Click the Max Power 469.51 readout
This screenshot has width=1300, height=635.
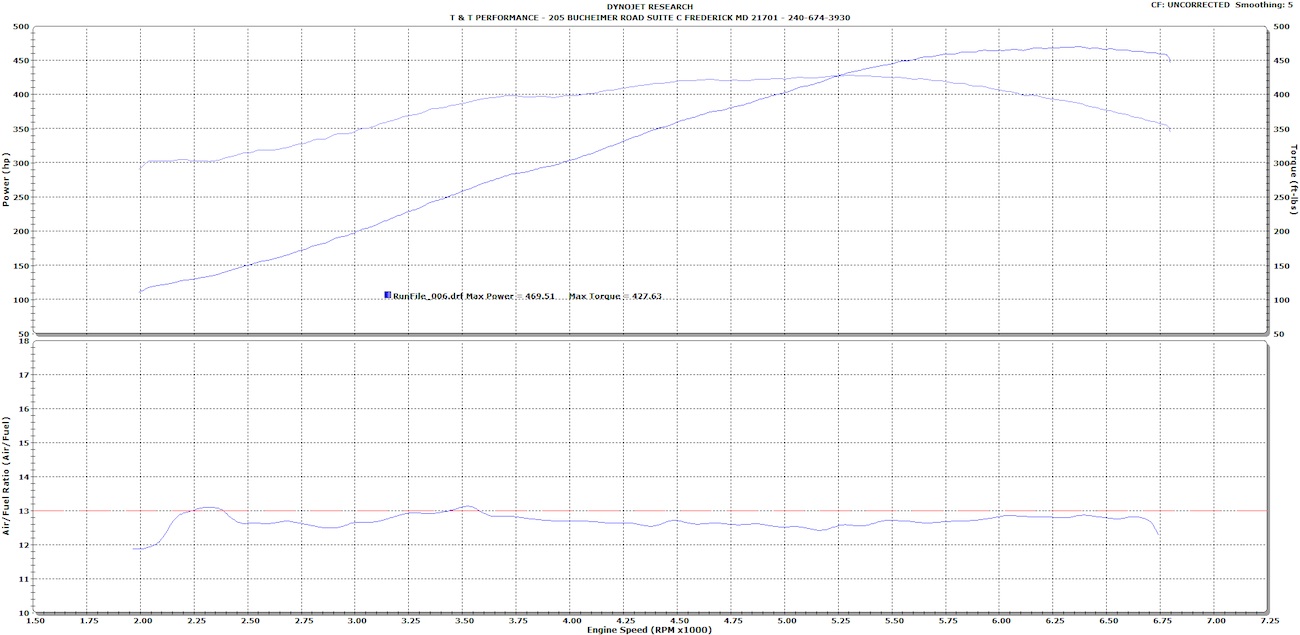[511, 296]
